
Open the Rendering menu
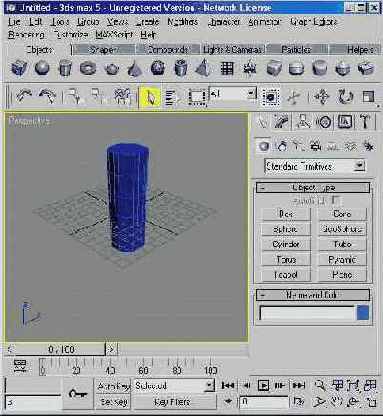[26, 35]
